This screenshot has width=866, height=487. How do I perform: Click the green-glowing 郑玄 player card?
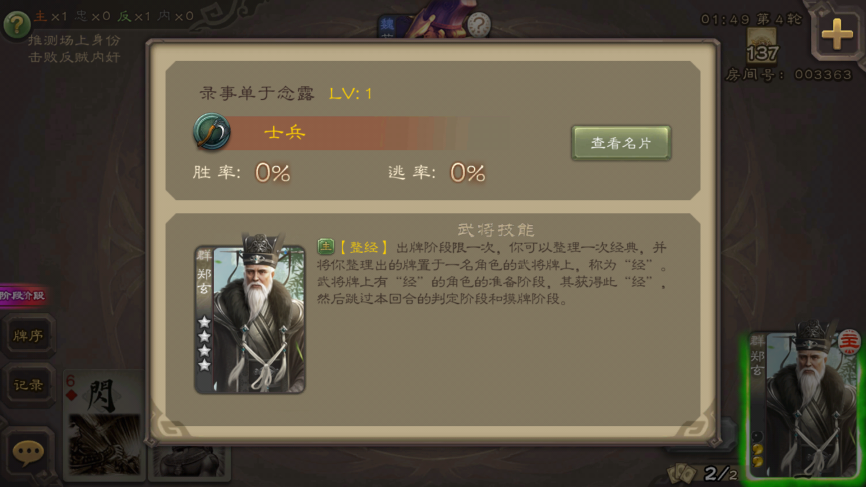point(804,403)
